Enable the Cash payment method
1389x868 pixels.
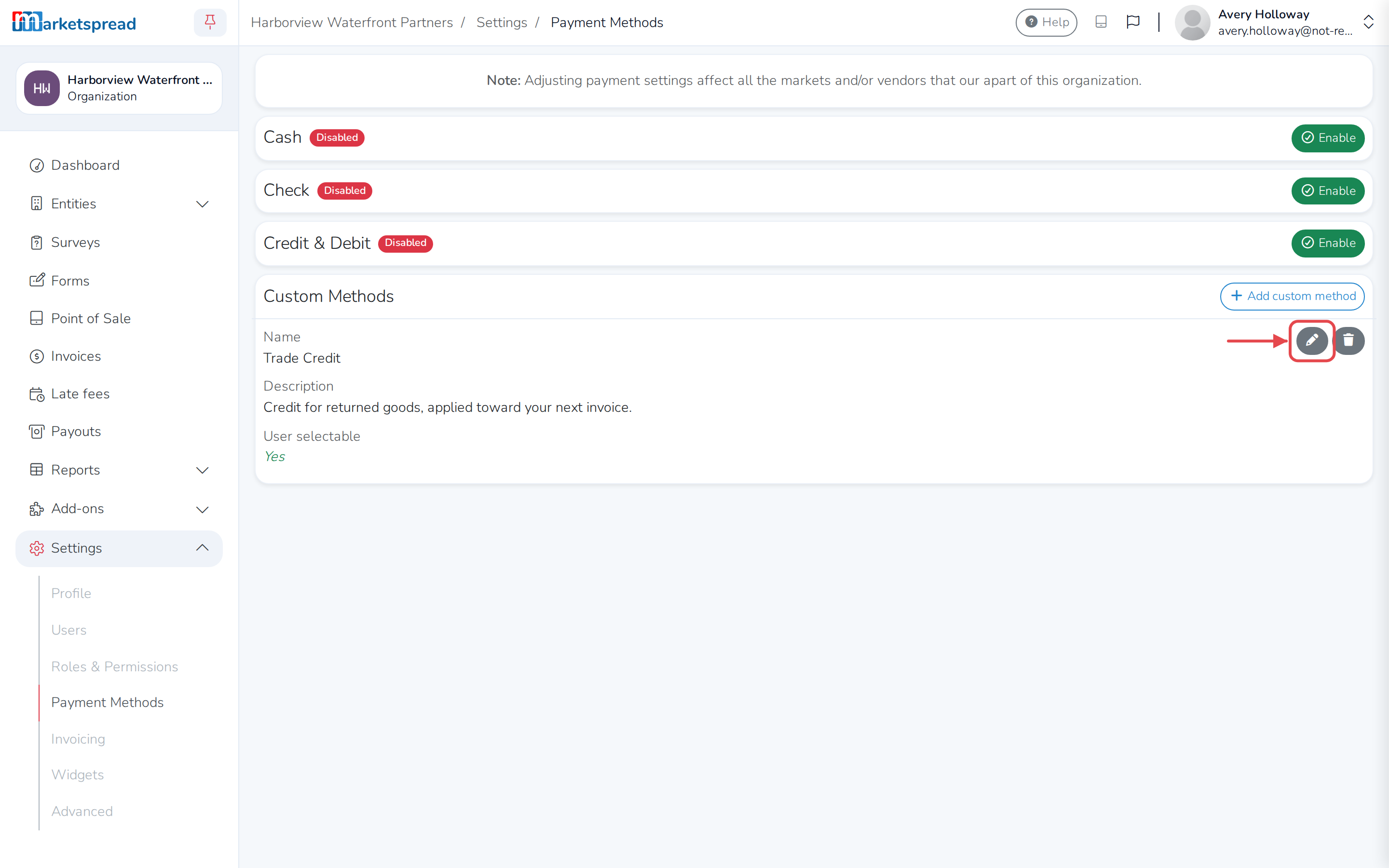(1328, 138)
